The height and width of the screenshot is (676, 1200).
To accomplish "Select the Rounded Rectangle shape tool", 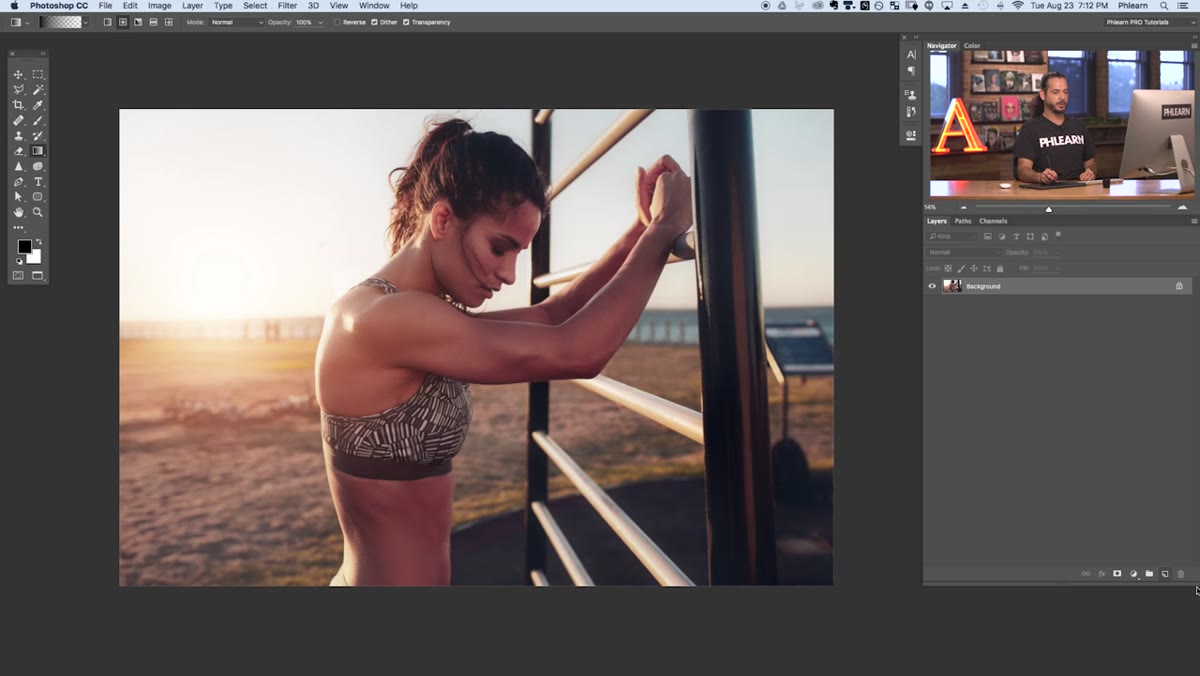I will (38, 197).
